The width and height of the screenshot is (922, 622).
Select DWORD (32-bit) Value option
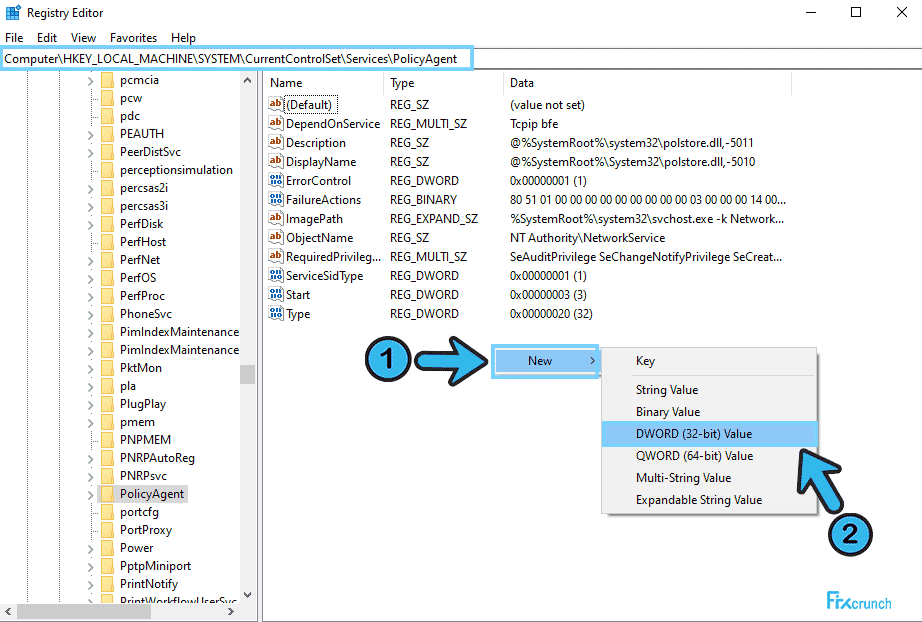click(x=709, y=434)
